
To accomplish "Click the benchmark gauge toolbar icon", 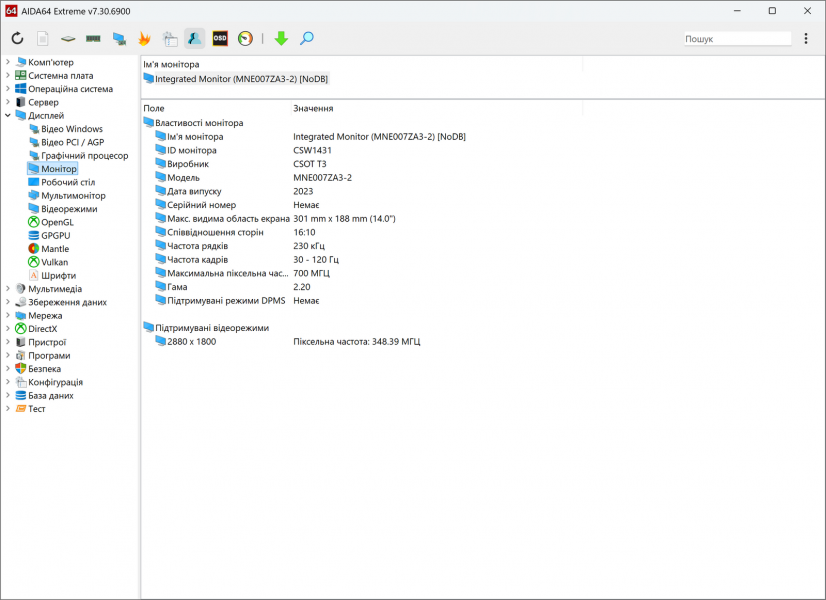I will pyautogui.click(x=245, y=39).
